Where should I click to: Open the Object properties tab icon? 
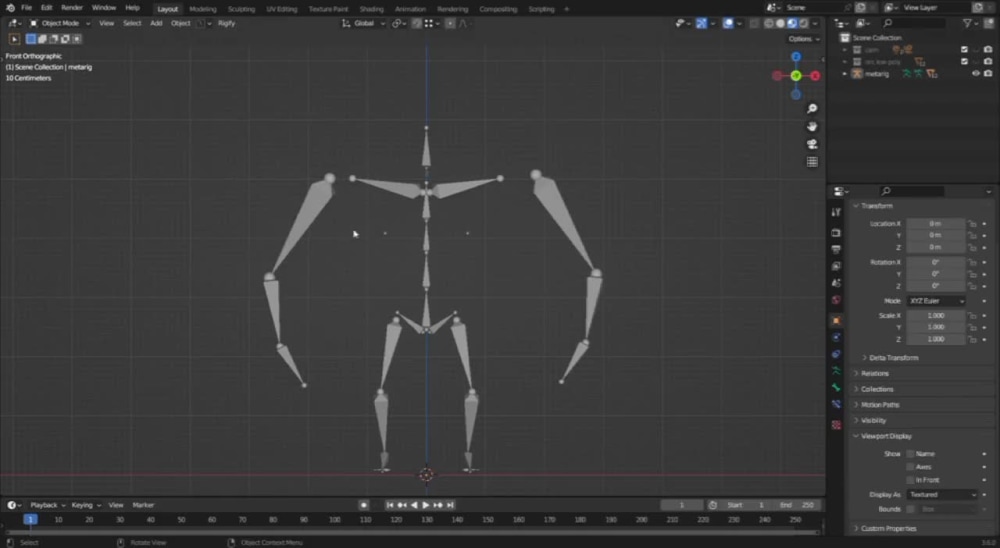click(836, 320)
